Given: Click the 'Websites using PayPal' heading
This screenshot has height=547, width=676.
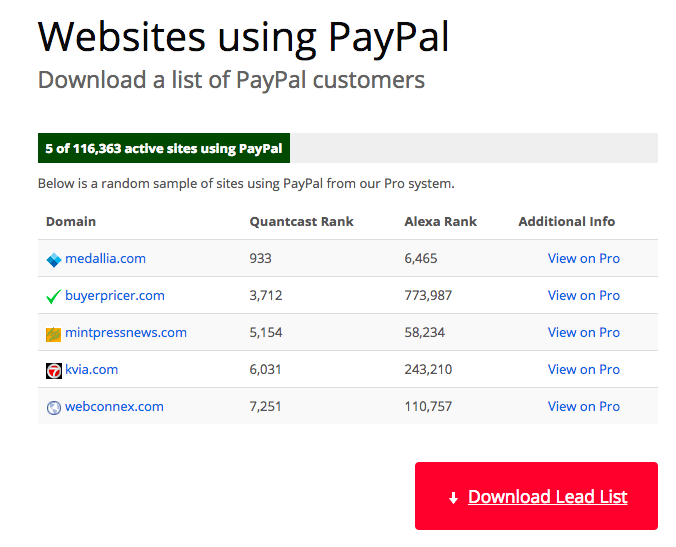Looking at the screenshot, I should [x=244, y=38].
